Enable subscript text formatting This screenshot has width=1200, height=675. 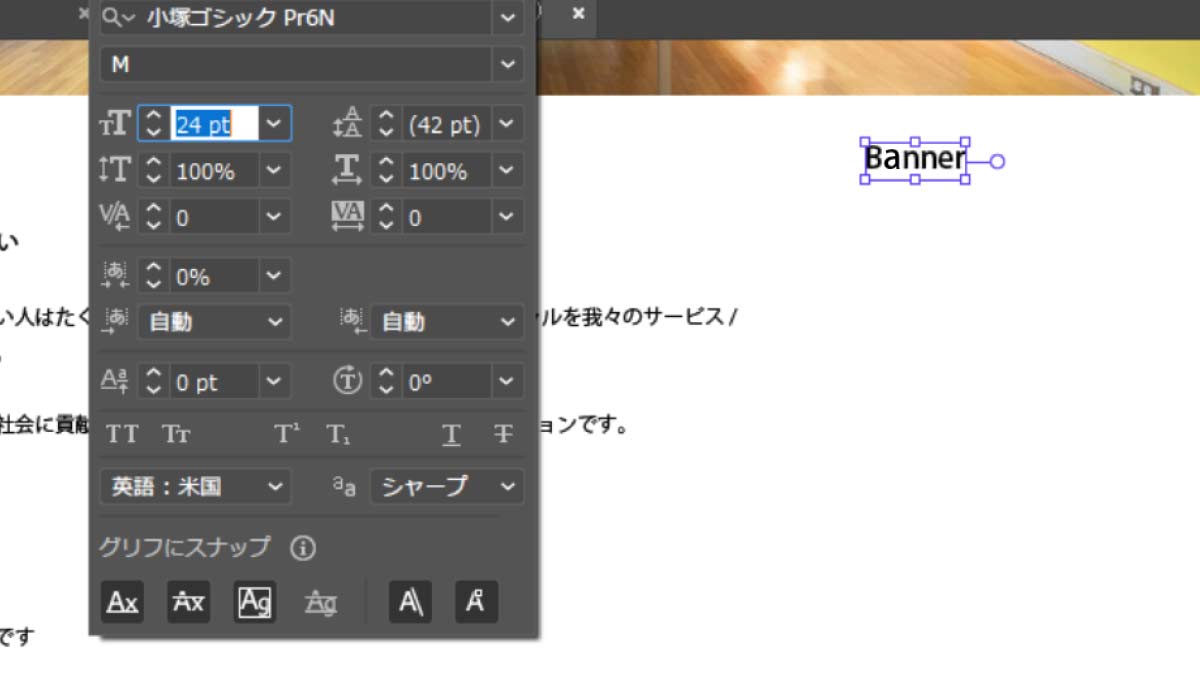[339, 434]
